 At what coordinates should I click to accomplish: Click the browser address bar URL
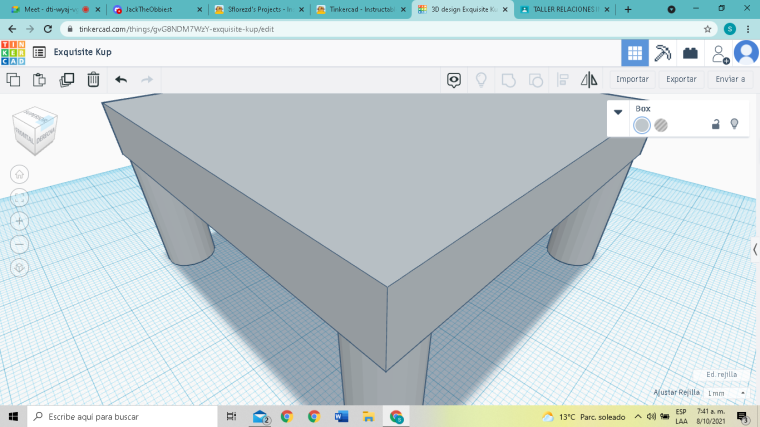point(176,29)
